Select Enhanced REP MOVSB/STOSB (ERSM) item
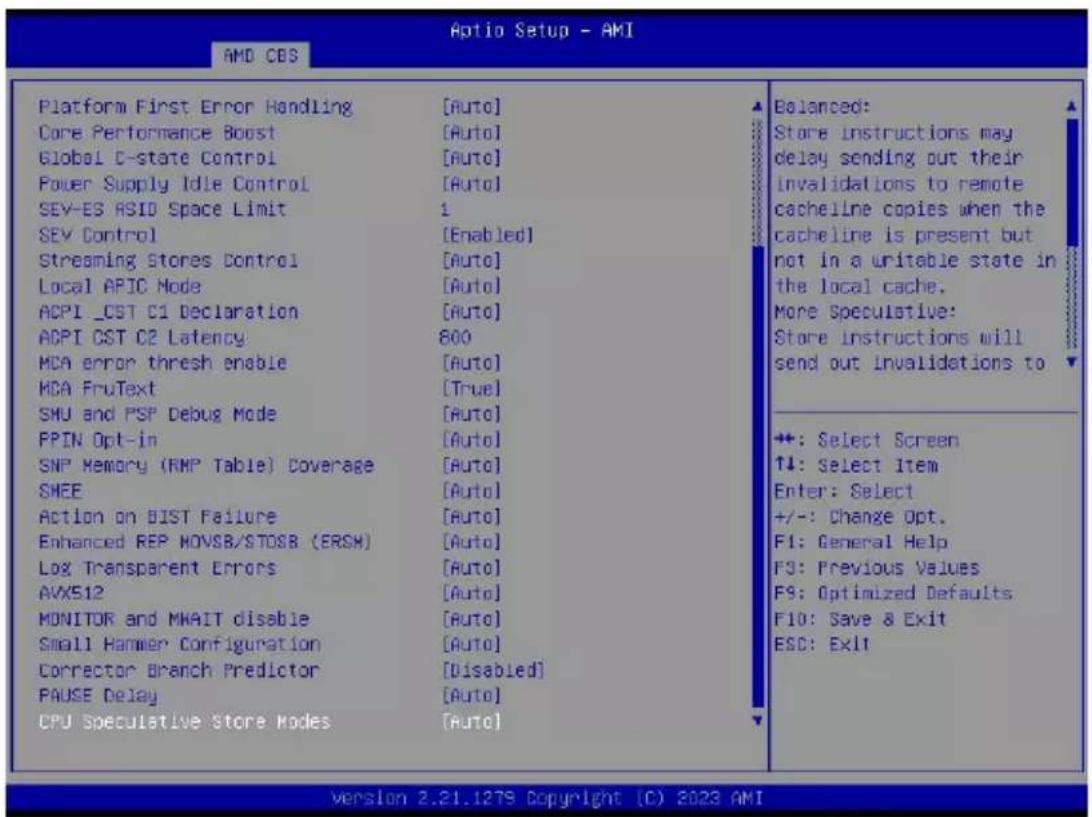 pos(270,542)
